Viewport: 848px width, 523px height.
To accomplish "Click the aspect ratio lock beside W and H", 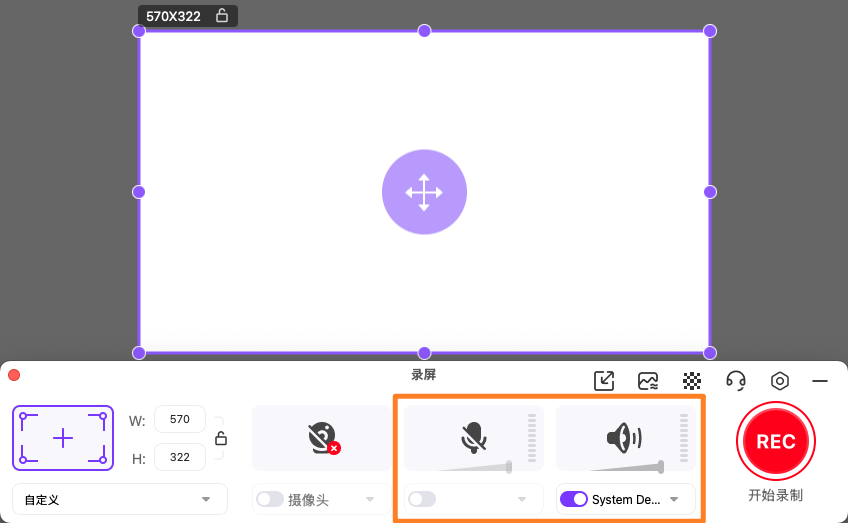I will click(221, 438).
